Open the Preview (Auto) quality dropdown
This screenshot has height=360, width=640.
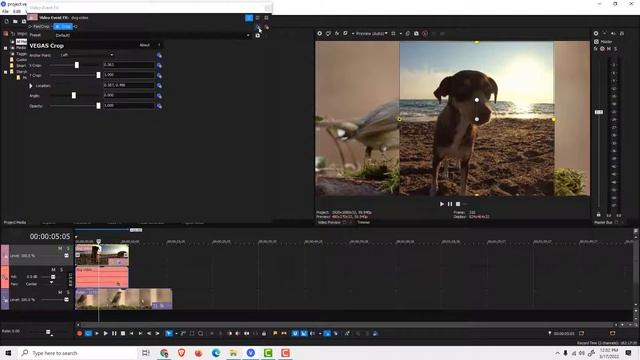tap(371, 33)
